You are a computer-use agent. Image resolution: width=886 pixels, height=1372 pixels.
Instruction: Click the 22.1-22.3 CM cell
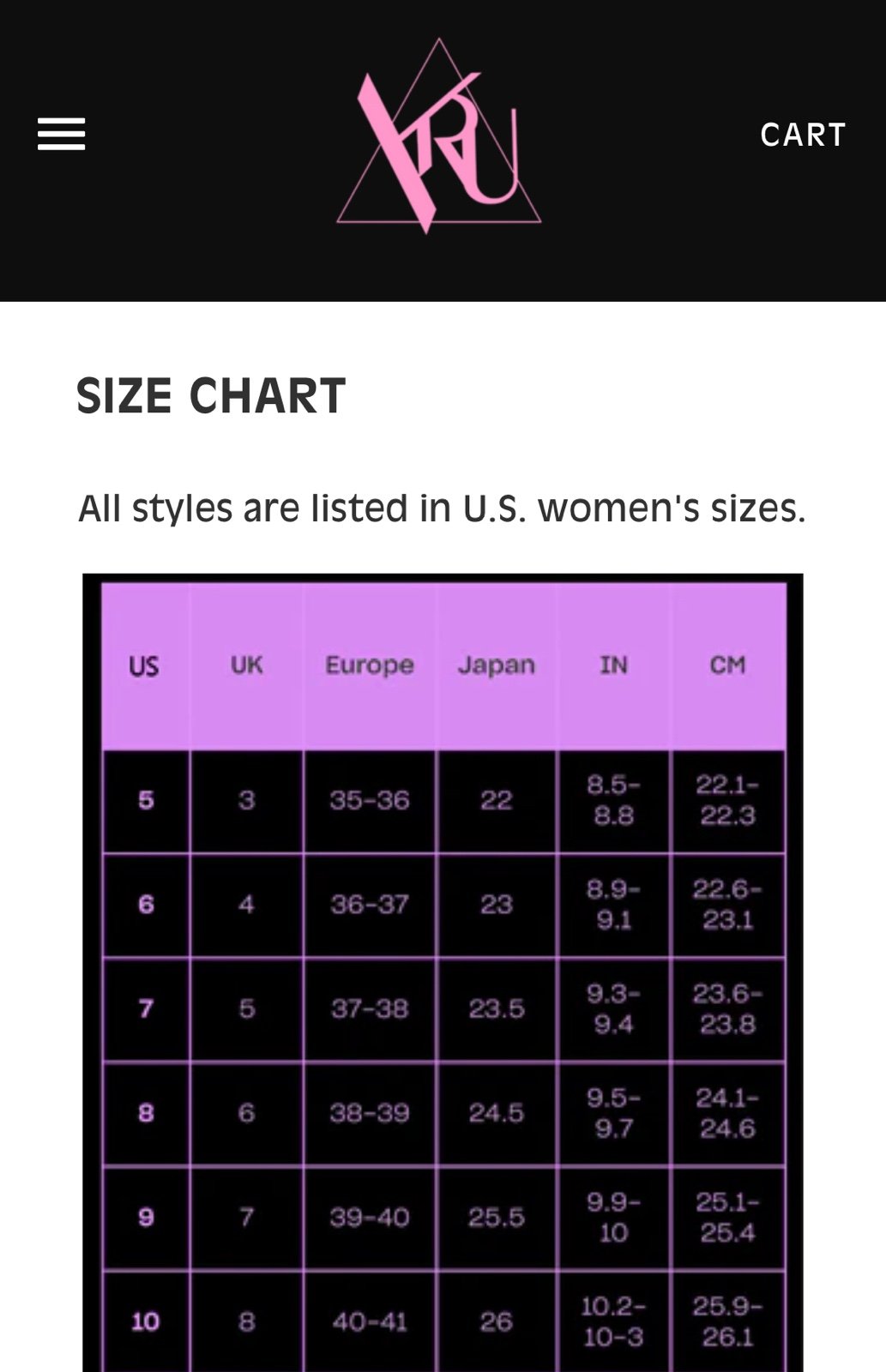click(727, 801)
